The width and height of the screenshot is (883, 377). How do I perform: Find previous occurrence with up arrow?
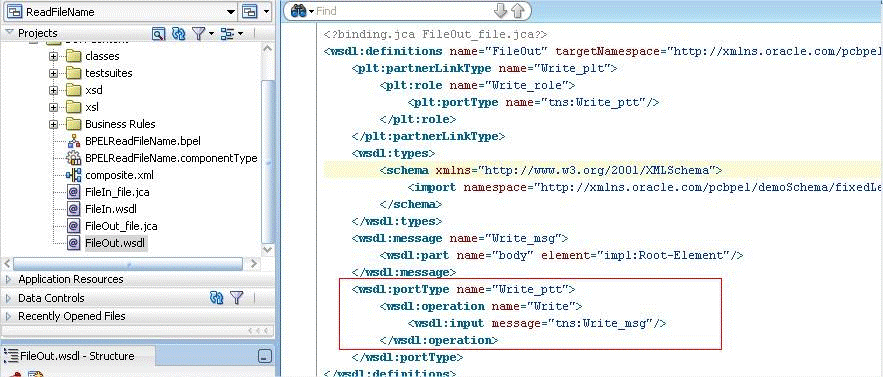[518, 11]
